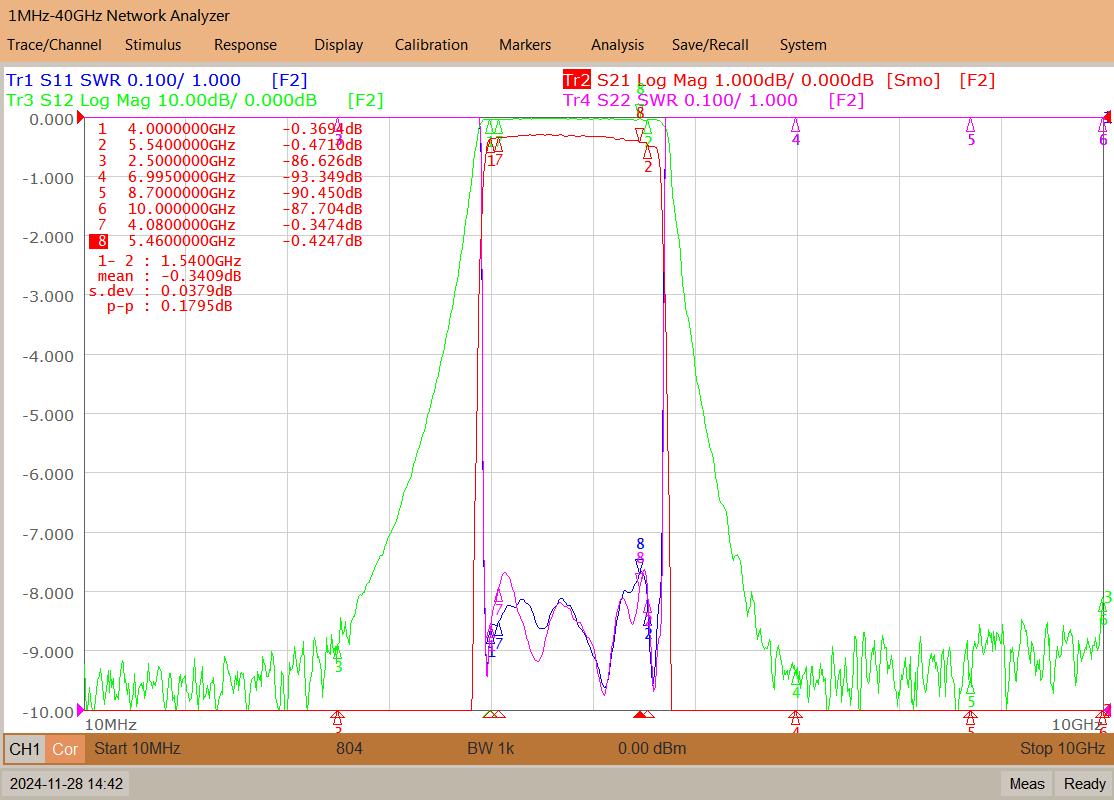Click the Meas button in status bar

[1027, 784]
